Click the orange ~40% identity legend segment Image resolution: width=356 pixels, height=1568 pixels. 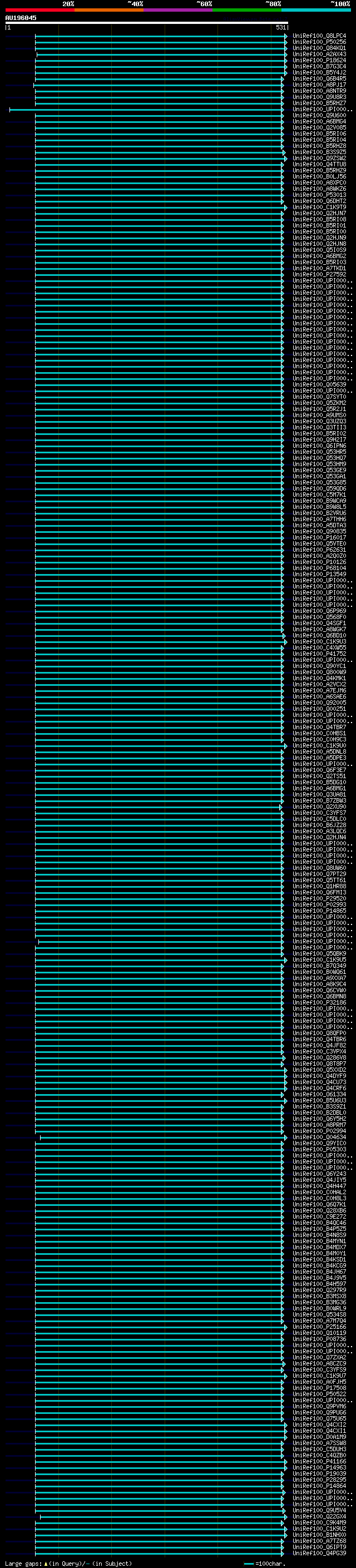(x=109, y=10)
